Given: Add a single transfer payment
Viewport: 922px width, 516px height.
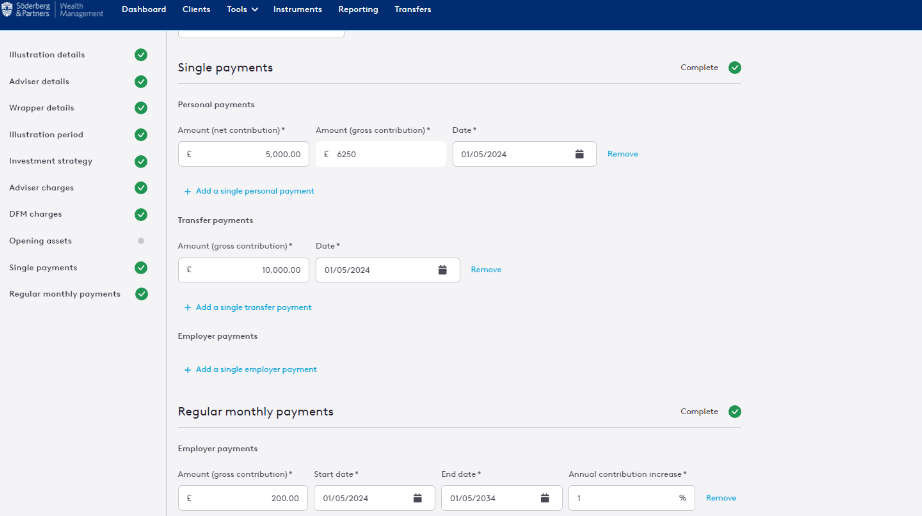Looking at the screenshot, I should point(253,307).
